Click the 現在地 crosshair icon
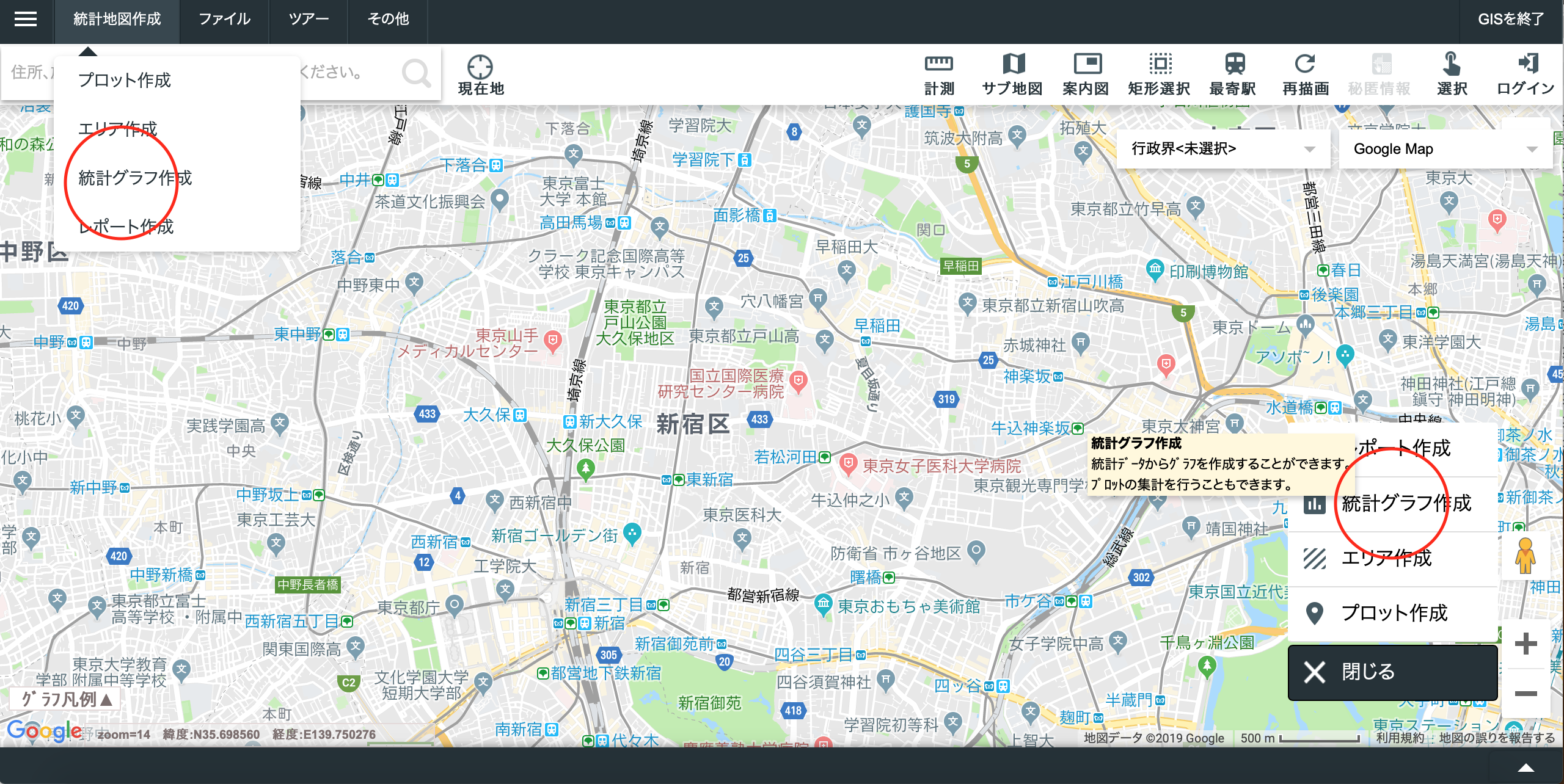1564x784 pixels. pyautogui.click(x=480, y=67)
